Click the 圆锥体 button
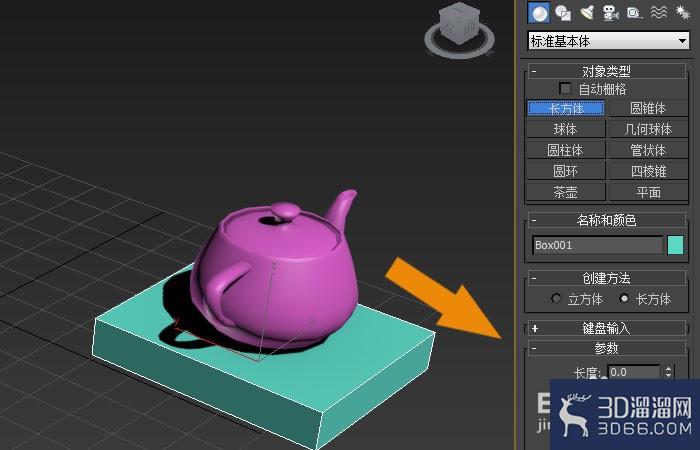Screen dimensions: 700x450 click(x=648, y=108)
